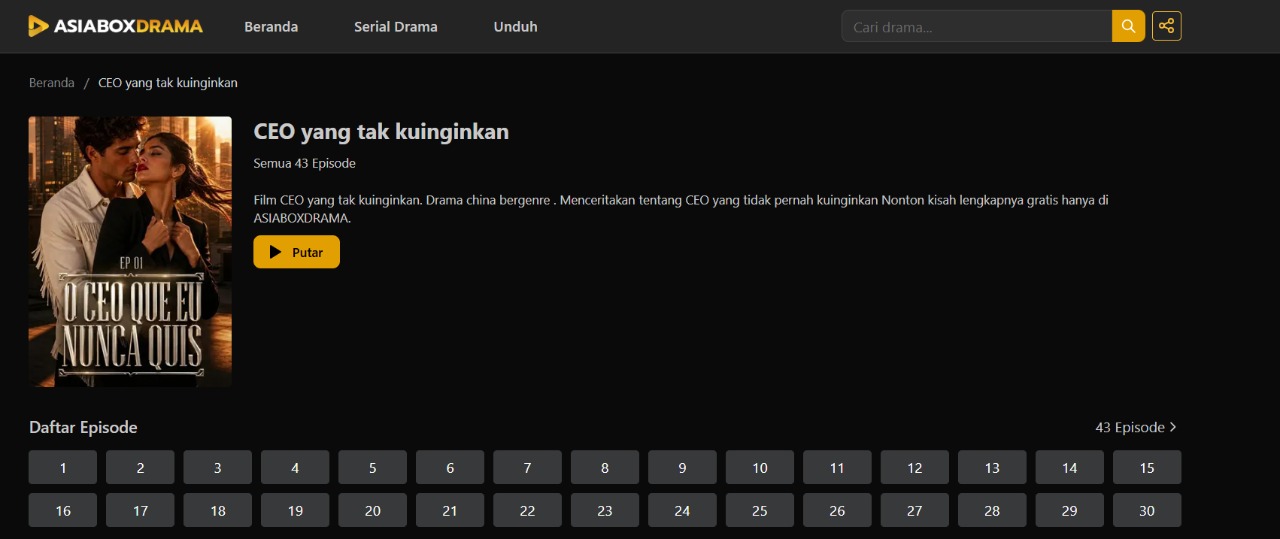Open episode 19
This screenshot has height=539, width=1280.
tap(295, 510)
